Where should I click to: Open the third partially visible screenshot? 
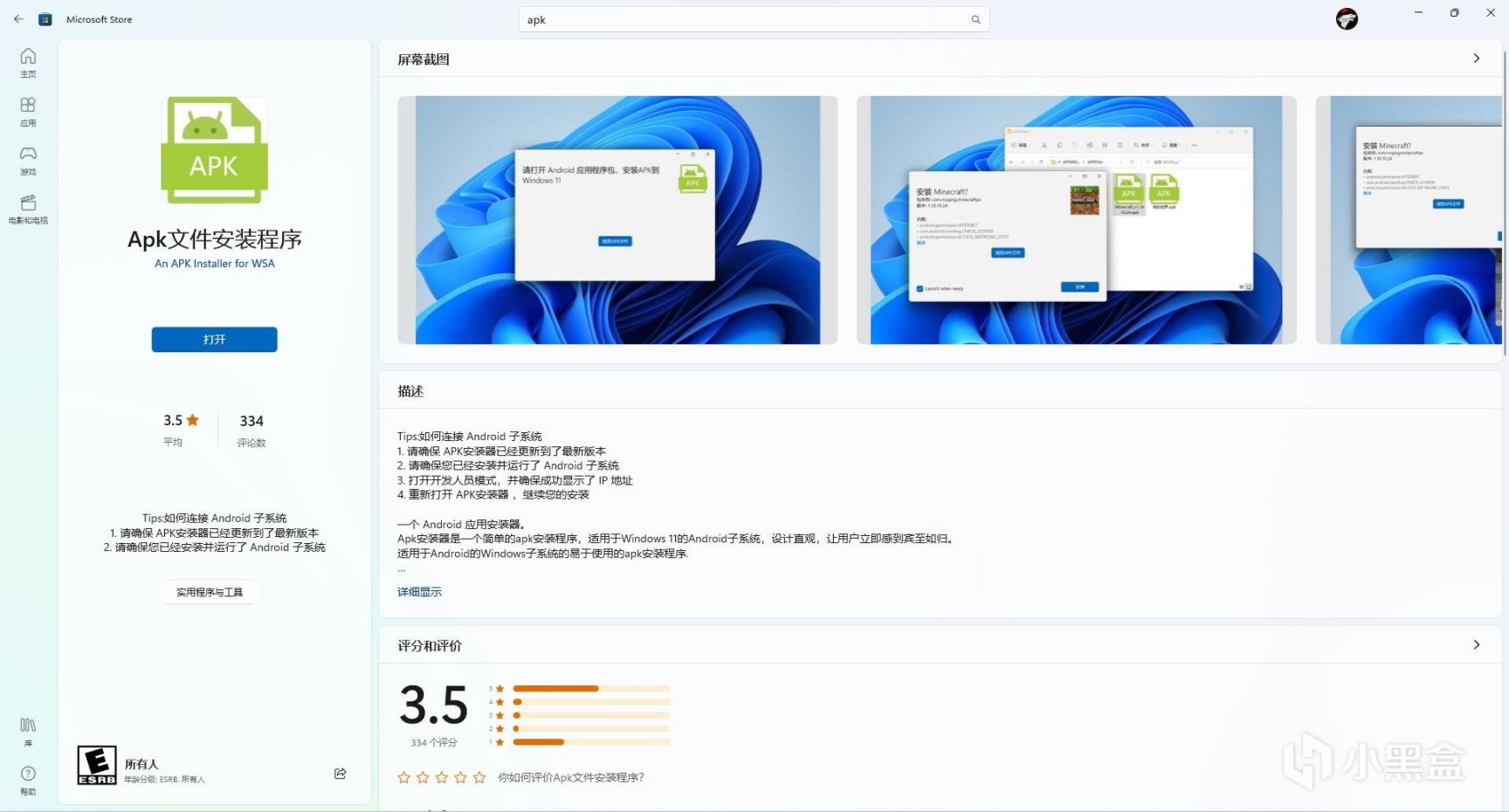coord(1409,220)
